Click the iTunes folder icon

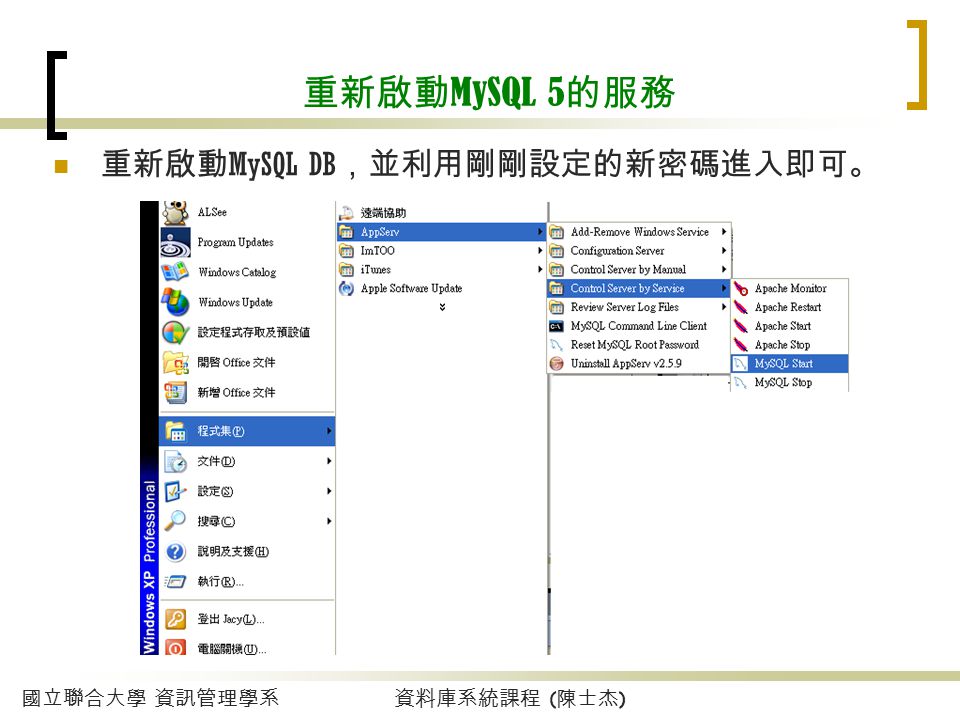pyautogui.click(x=347, y=270)
